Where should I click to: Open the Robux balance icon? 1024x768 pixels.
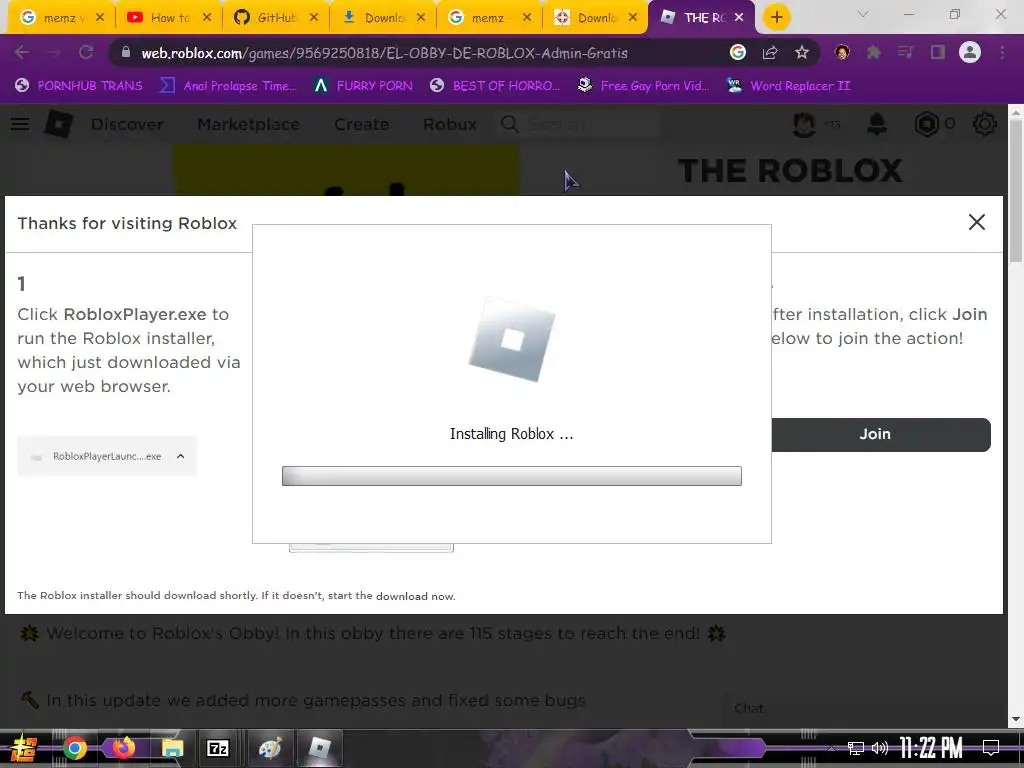coord(926,124)
